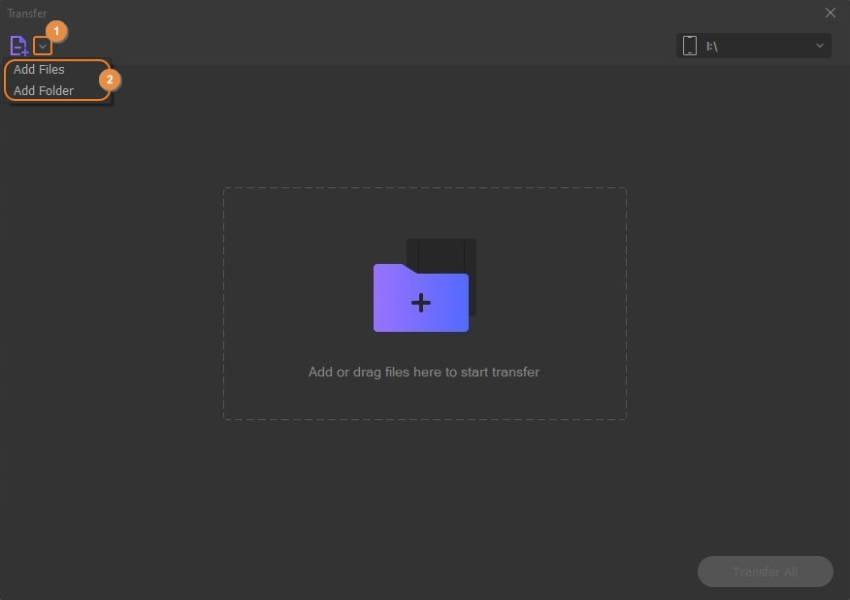Click the purple folder icon

tap(420, 299)
